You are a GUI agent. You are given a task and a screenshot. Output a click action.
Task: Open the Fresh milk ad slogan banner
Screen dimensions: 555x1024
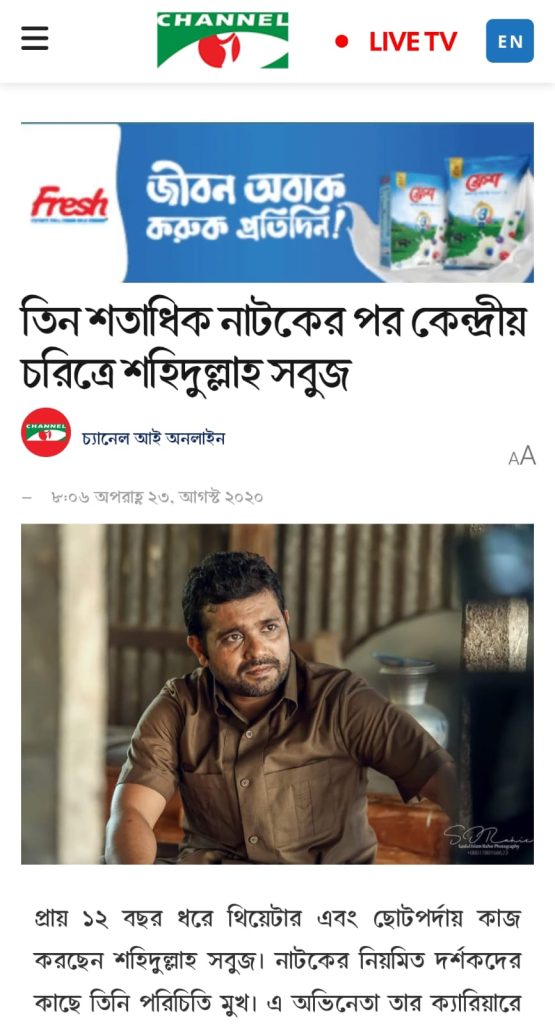pyautogui.click(x=278, y=202)
